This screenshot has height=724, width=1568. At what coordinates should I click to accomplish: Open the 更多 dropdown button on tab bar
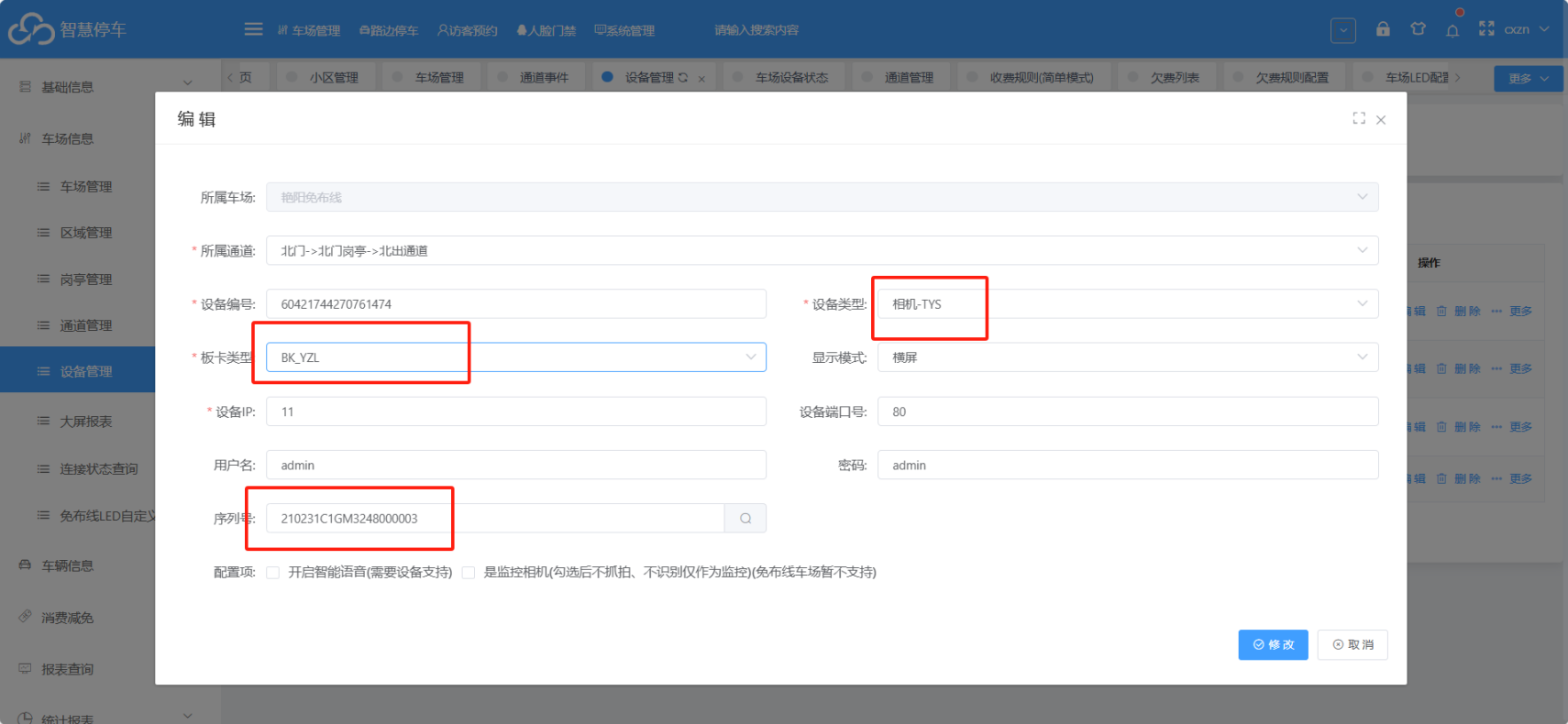[x=1528, y=78]
